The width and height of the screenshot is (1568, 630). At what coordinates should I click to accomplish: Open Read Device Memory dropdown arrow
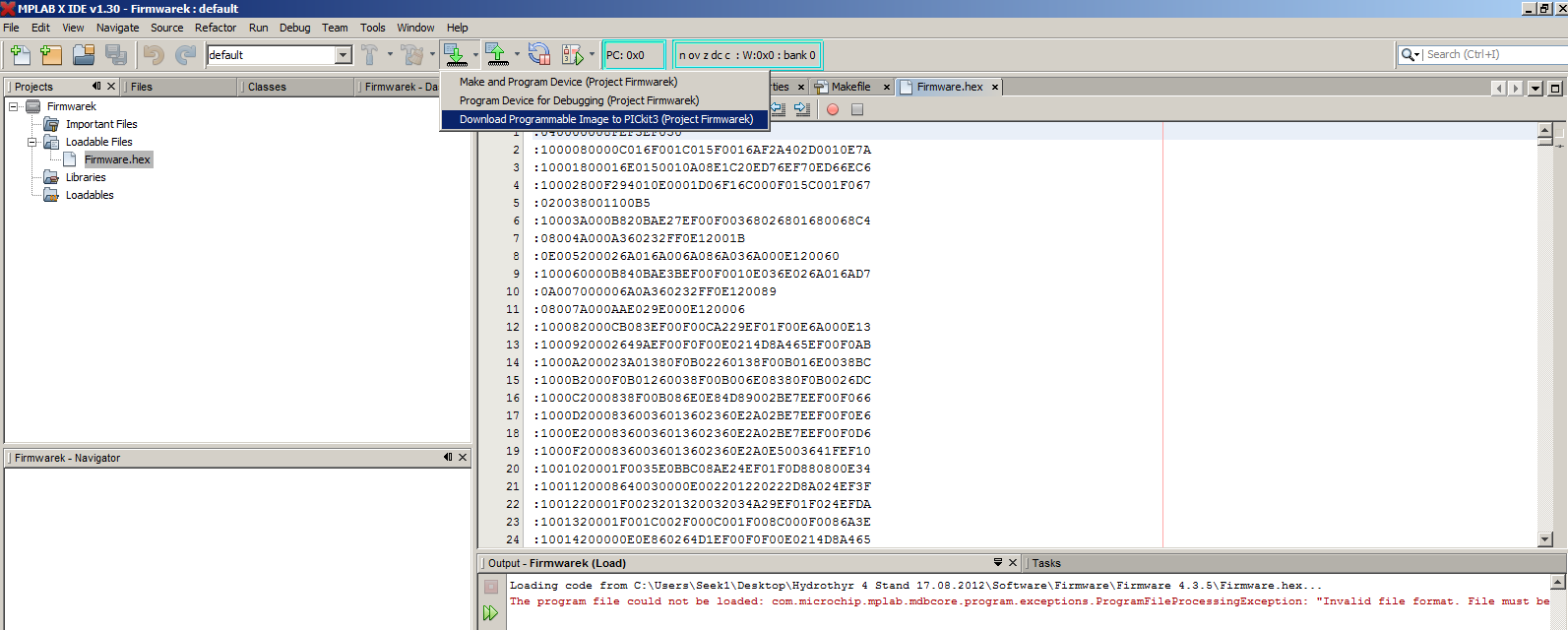coord(517,55)
